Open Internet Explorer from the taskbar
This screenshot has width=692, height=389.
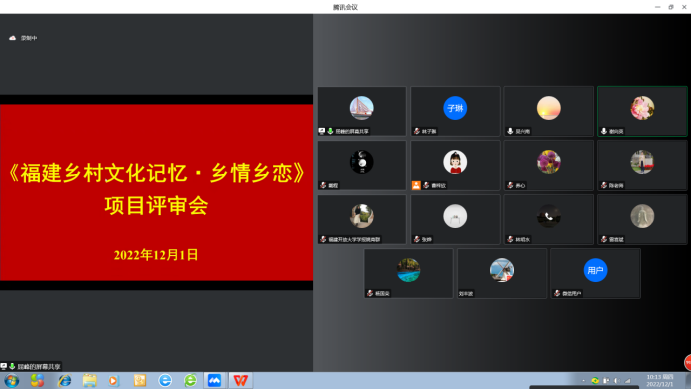(x=64, y=381)
